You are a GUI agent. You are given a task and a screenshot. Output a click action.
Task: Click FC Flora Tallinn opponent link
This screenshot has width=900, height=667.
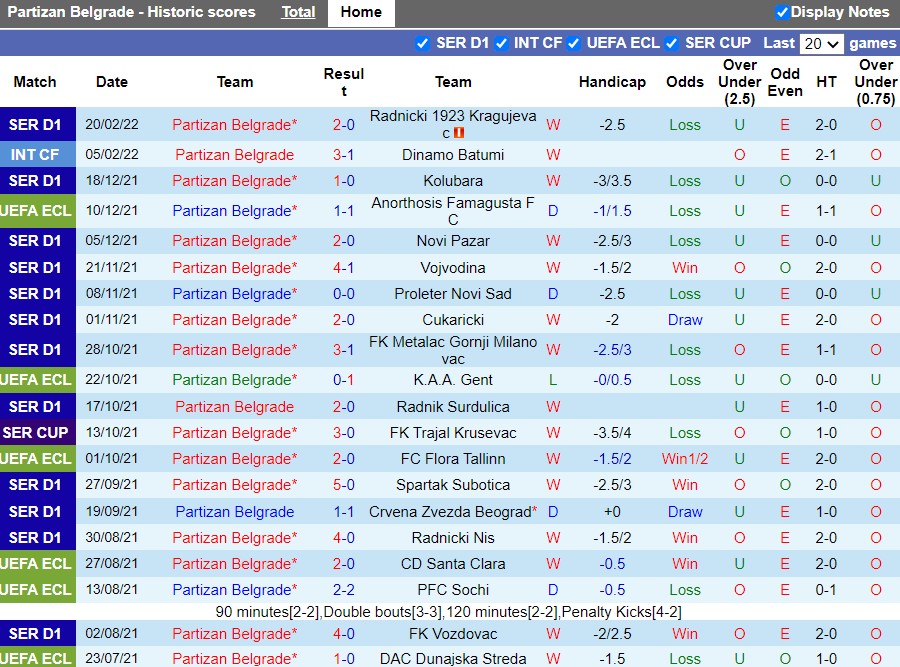click(x=453, y=459)
